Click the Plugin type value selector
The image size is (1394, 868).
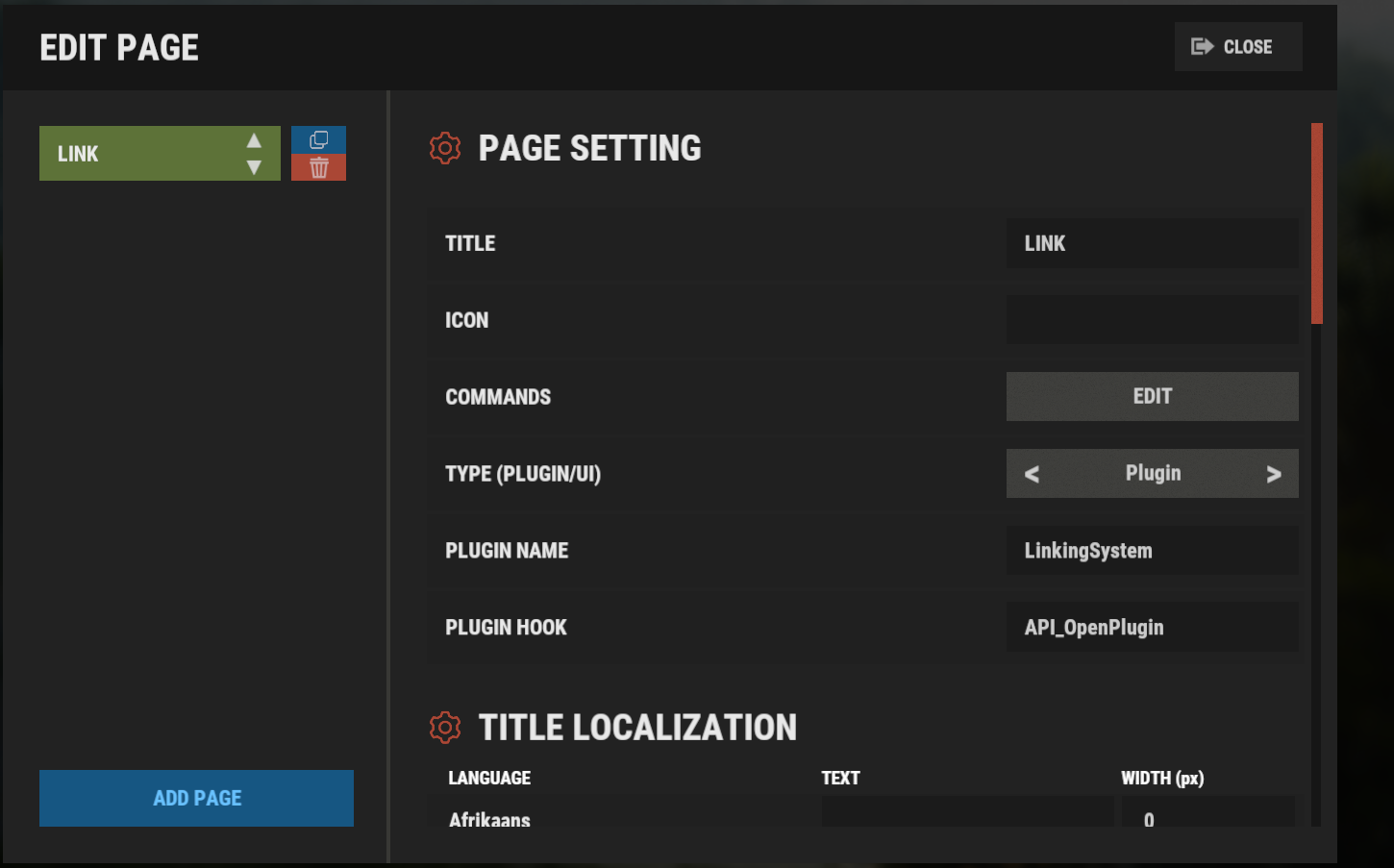(1153, 474)
